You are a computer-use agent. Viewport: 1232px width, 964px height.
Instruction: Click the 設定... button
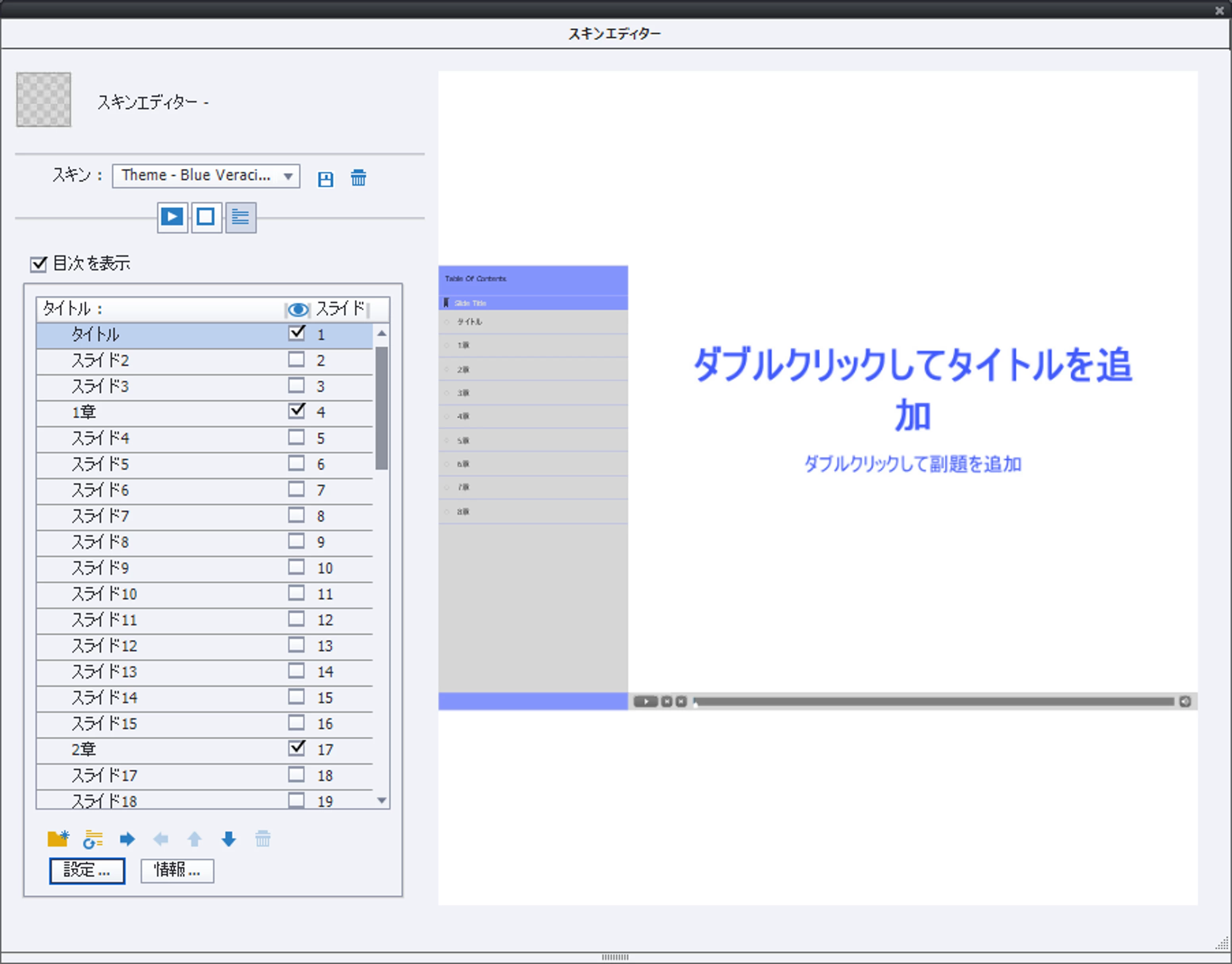[87, 870]
